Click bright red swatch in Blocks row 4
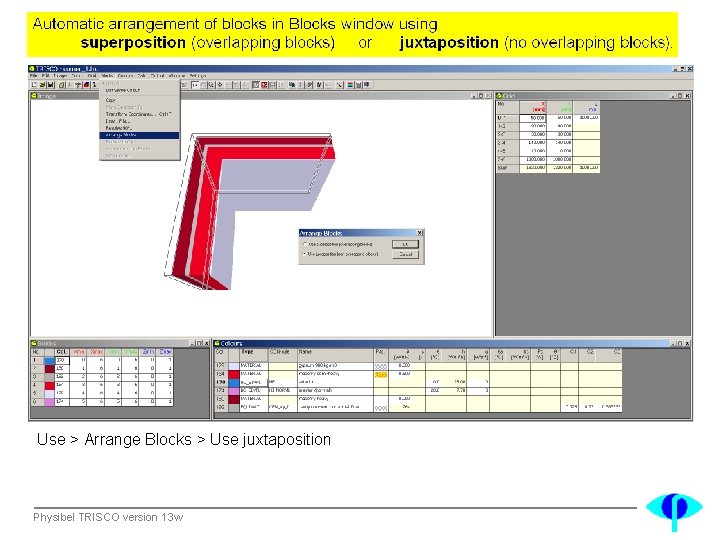The height and width of the screenshot is (540, 720). pyautogui.click(x=49, y=385)
